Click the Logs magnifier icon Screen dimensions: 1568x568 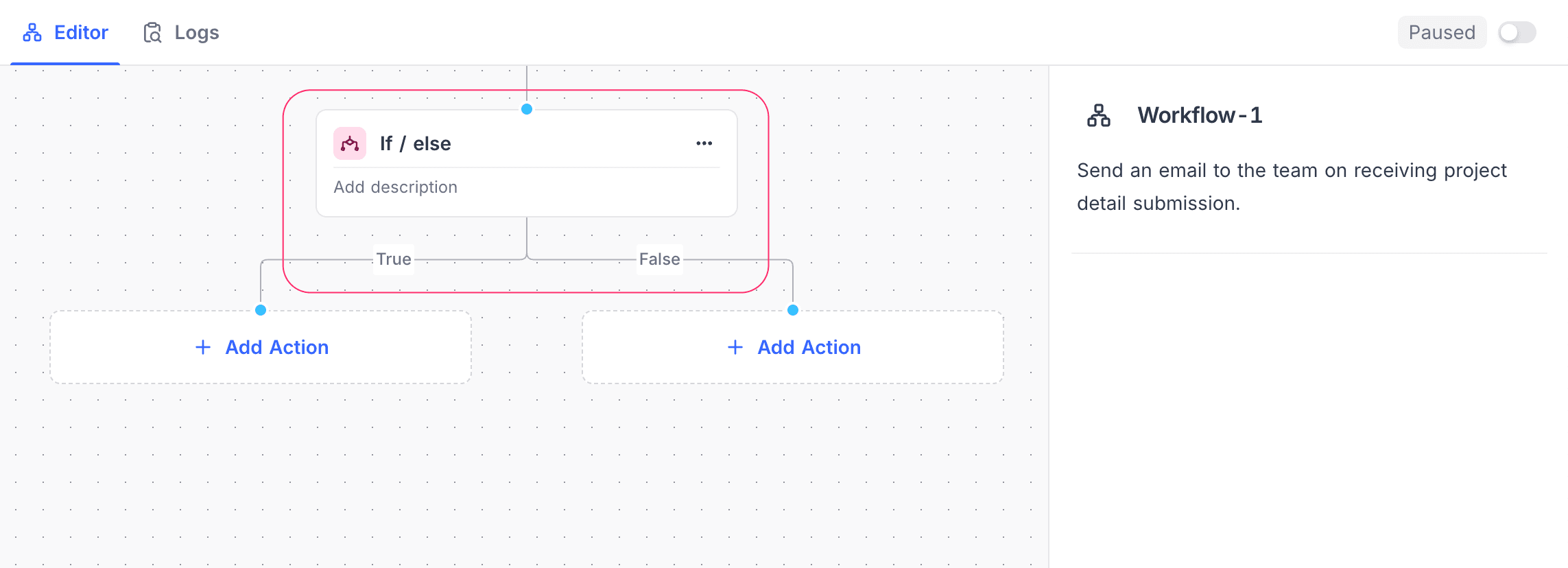coord(152,32)
